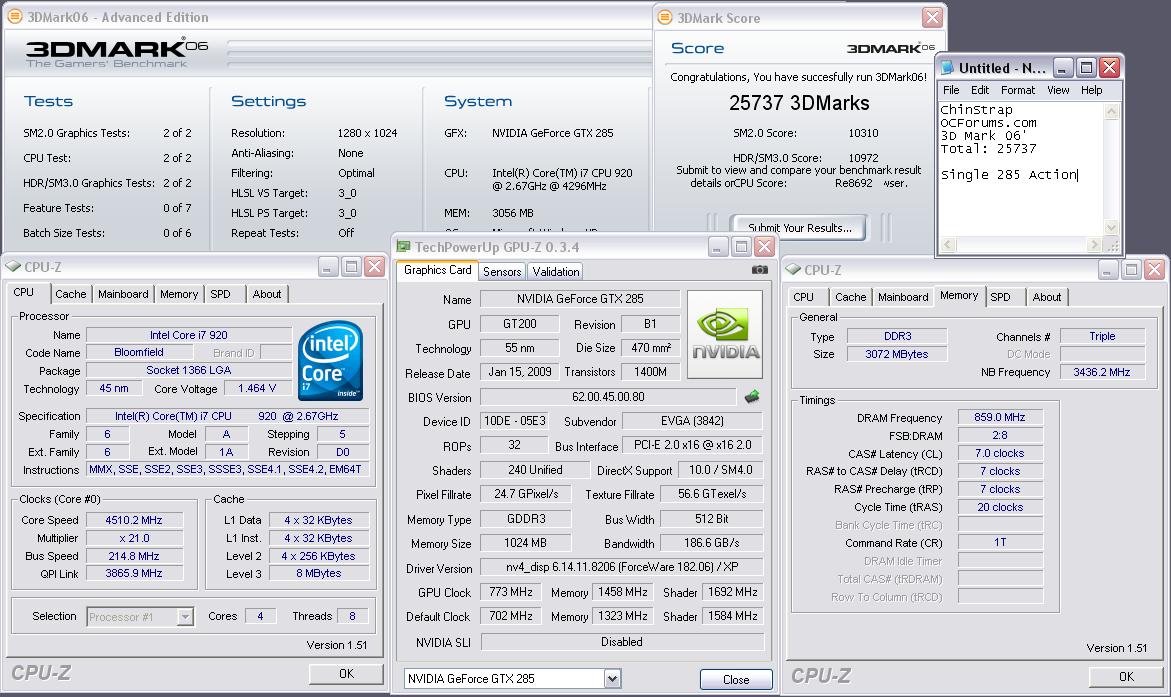Screen dimensions: 1171x697
Task: Click the Notepad title bar icon
Action: [x=947, y=67]
